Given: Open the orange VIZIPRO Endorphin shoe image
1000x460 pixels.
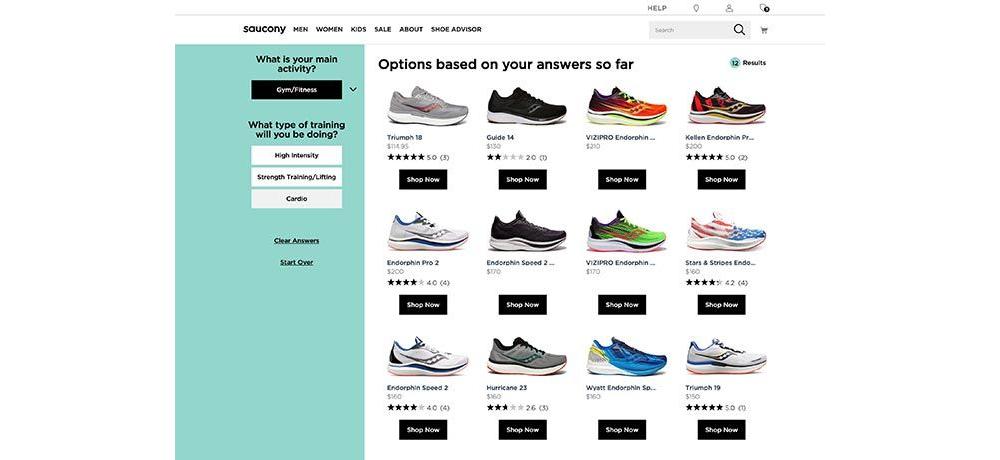Looking at the screenshot, I should (626, 106).
